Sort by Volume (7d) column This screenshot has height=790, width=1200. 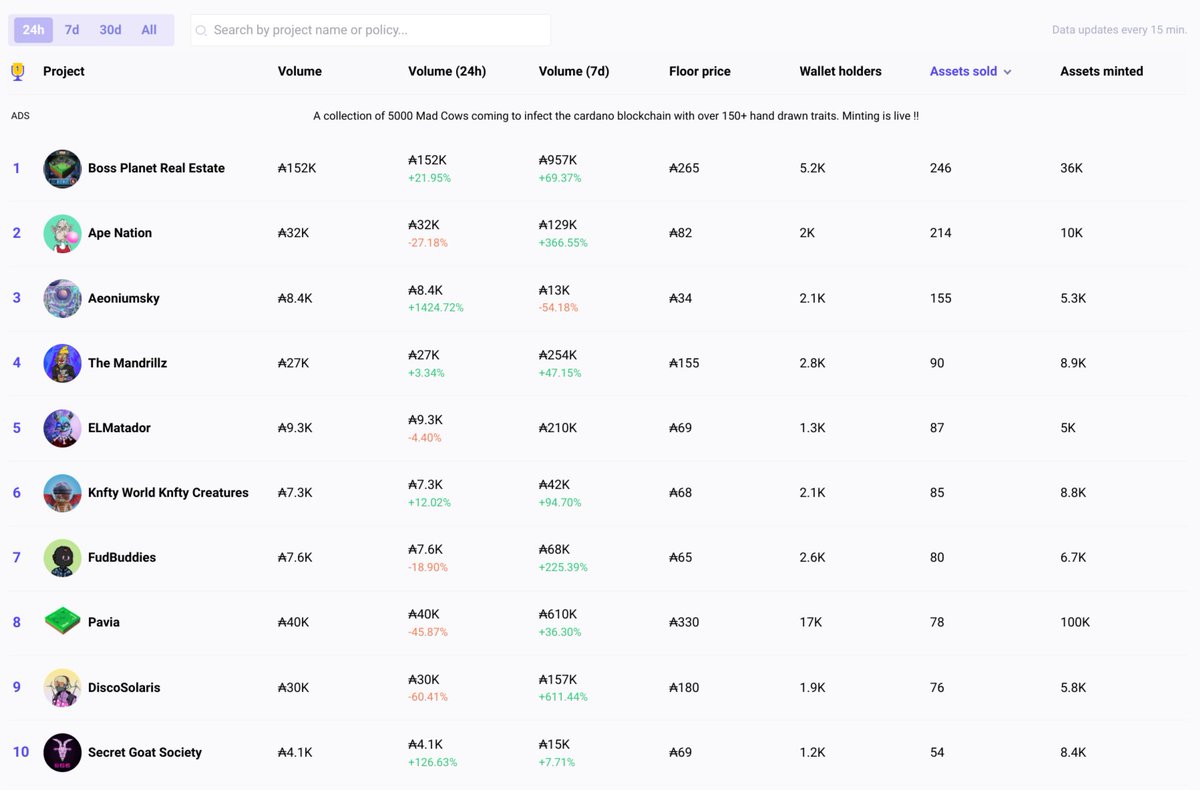(574, 71)
